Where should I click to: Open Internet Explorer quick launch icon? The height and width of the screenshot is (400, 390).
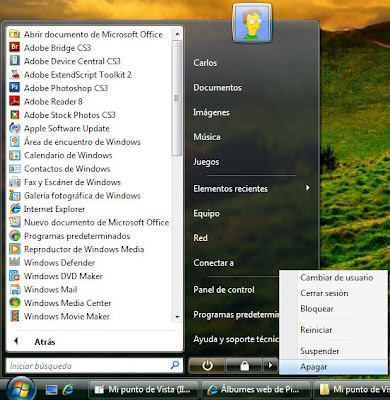(x=68, y=389)
